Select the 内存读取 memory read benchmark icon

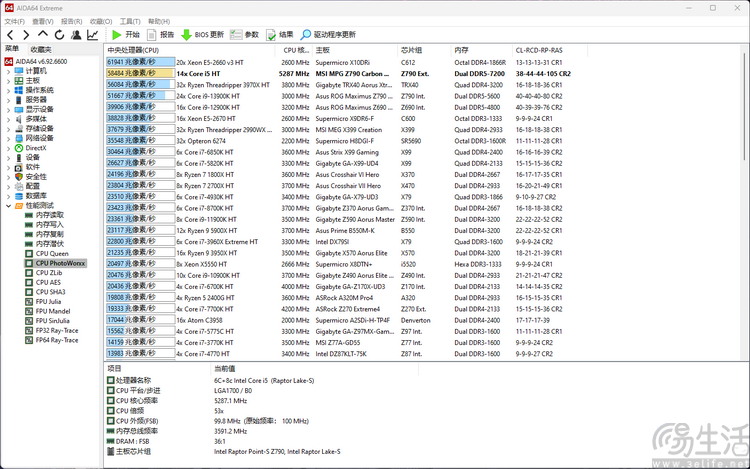(x=29, y=215)
